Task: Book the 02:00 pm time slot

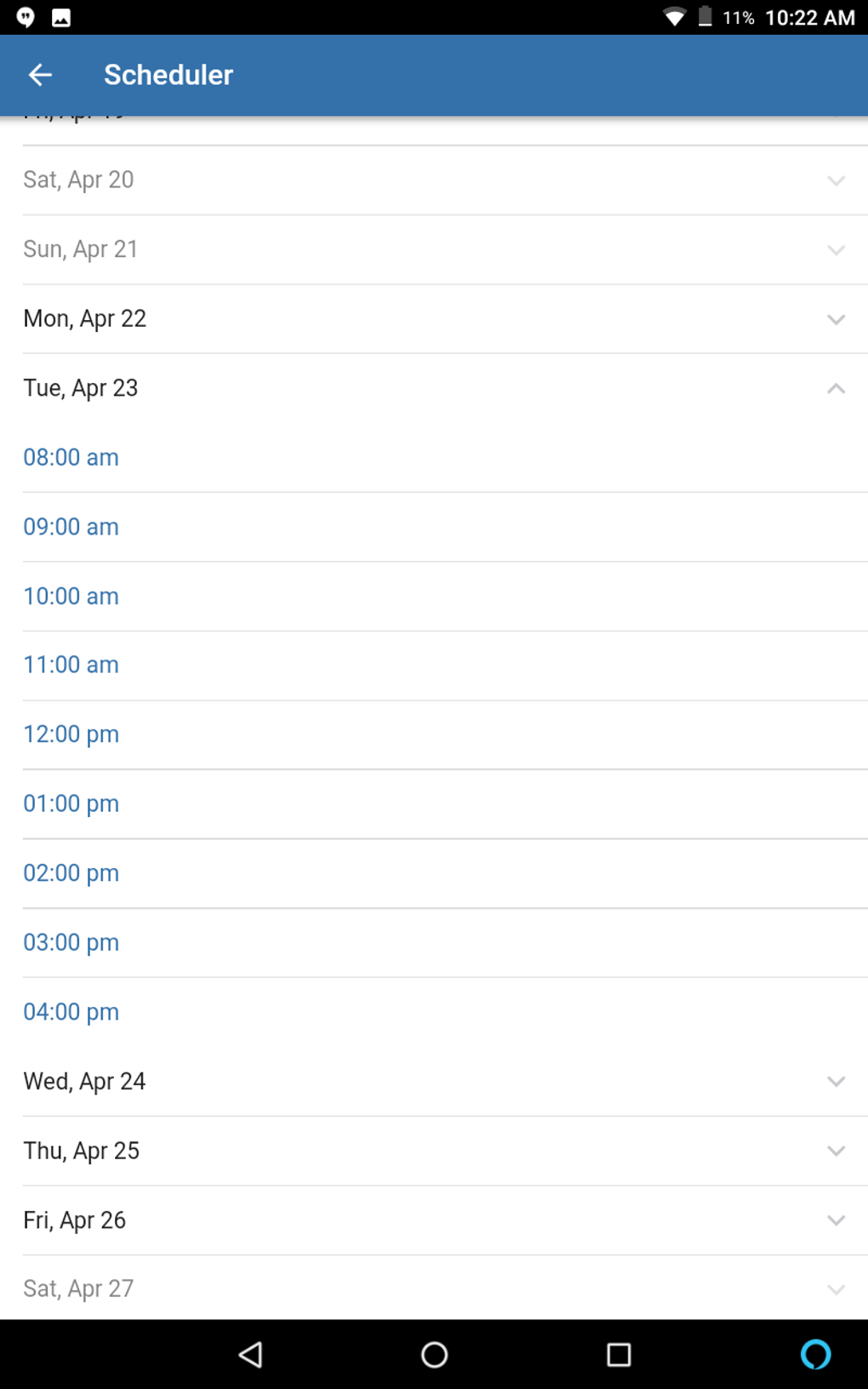Action: click(71, 873)
